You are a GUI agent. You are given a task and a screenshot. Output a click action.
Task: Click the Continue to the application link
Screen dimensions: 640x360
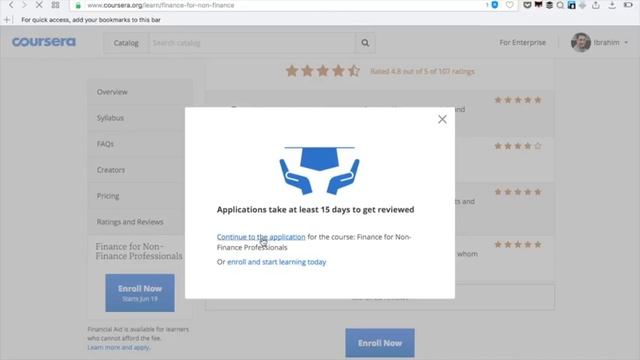pos(261,237)
